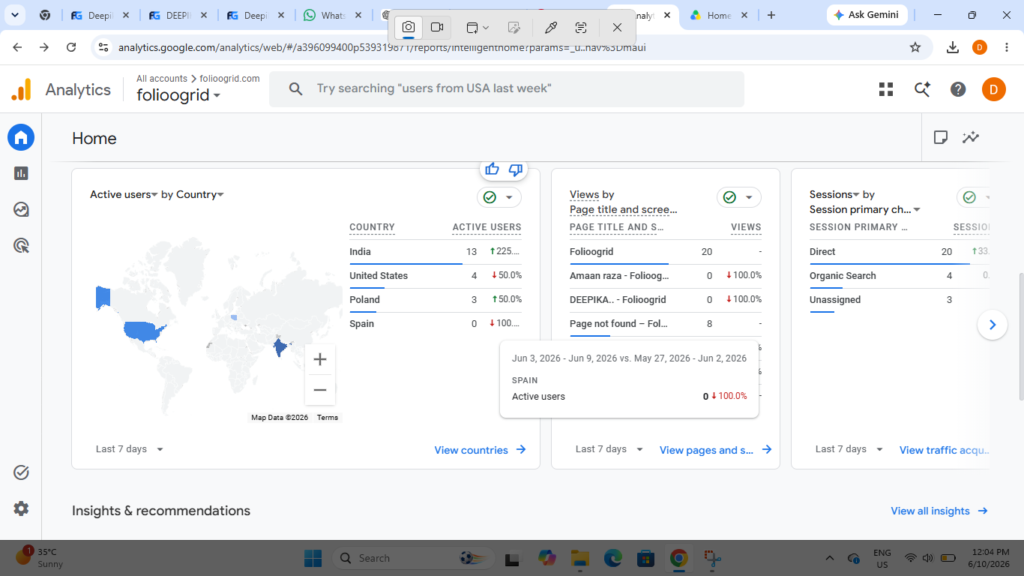Open the Insights trend line icon
This screenshot has height=576, width=1024.
(970, 137)
